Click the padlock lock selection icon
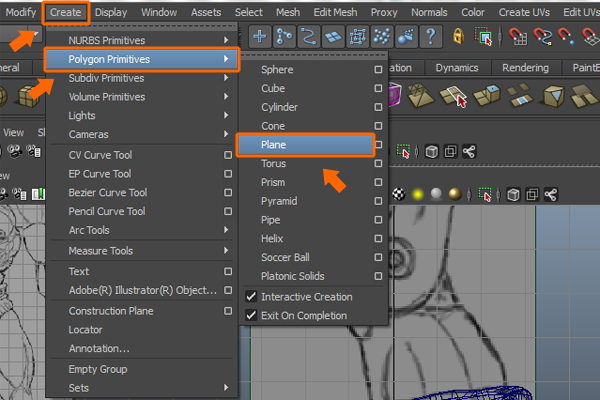 point(458,37)
